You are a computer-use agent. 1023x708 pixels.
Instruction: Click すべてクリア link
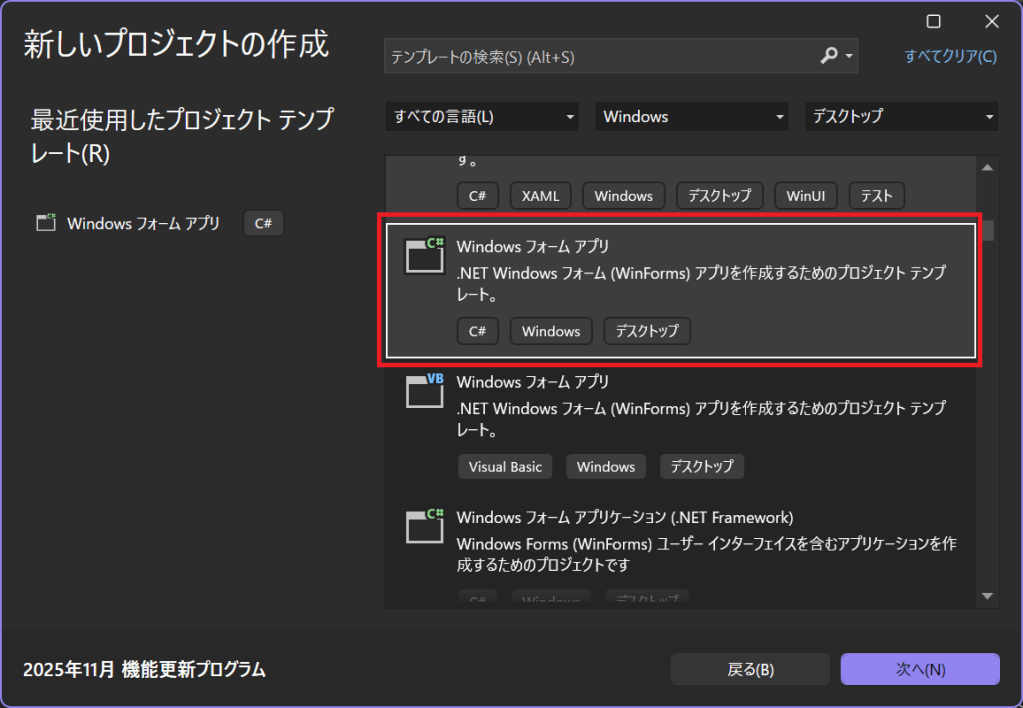pyautogui.click(x=950, y=56)
